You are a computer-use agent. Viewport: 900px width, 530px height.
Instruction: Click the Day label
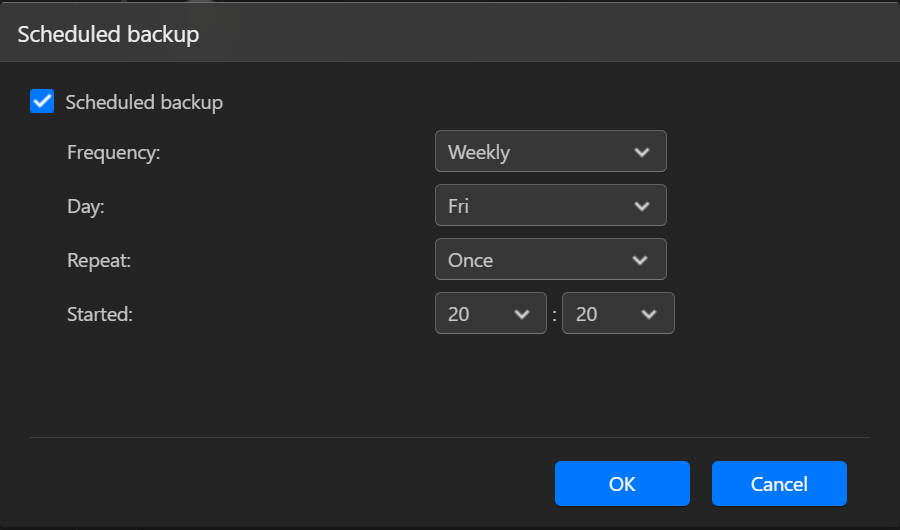click(x=85, y=207)
